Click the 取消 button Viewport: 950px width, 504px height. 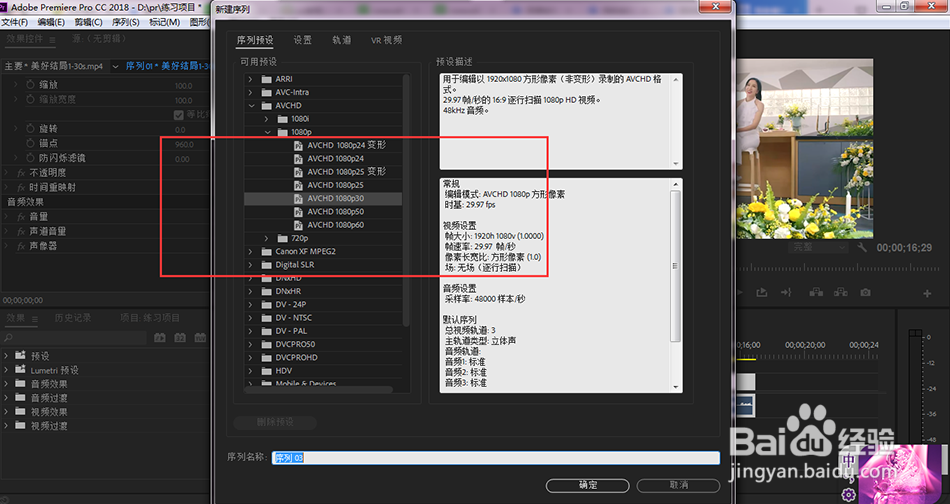(679, 485)
